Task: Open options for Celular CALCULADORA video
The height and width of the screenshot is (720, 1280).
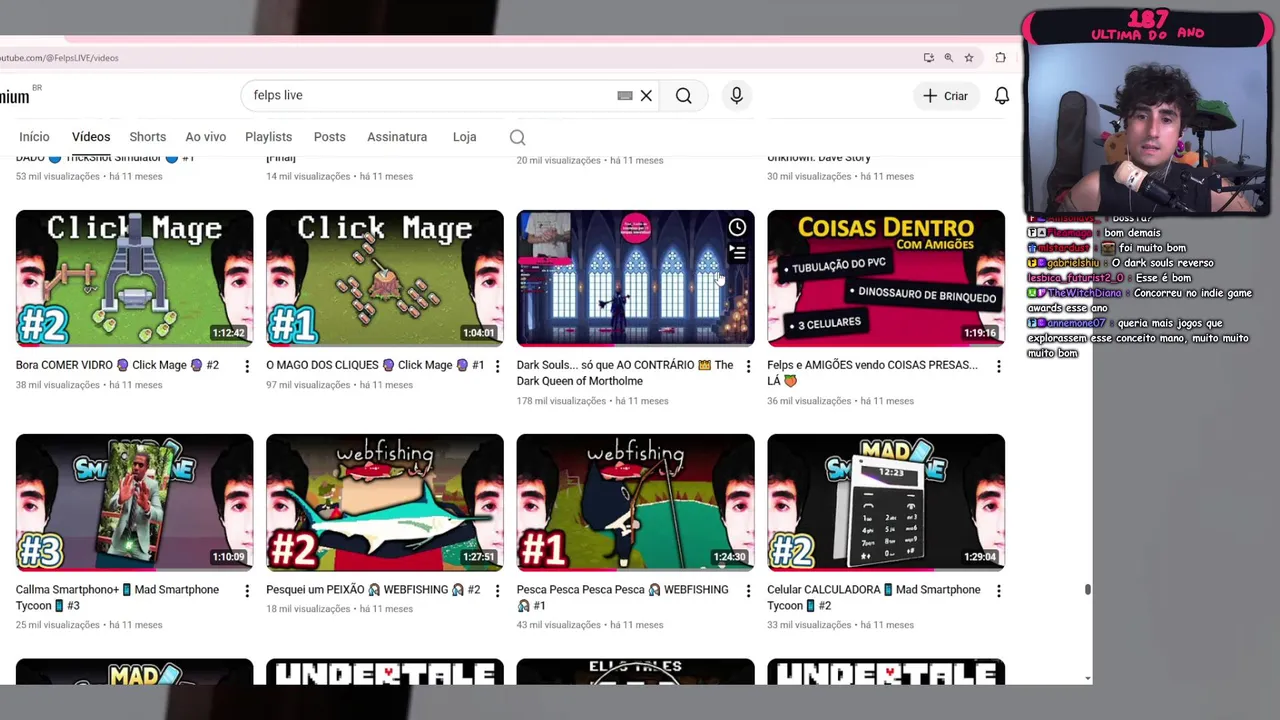Action: 998,591
